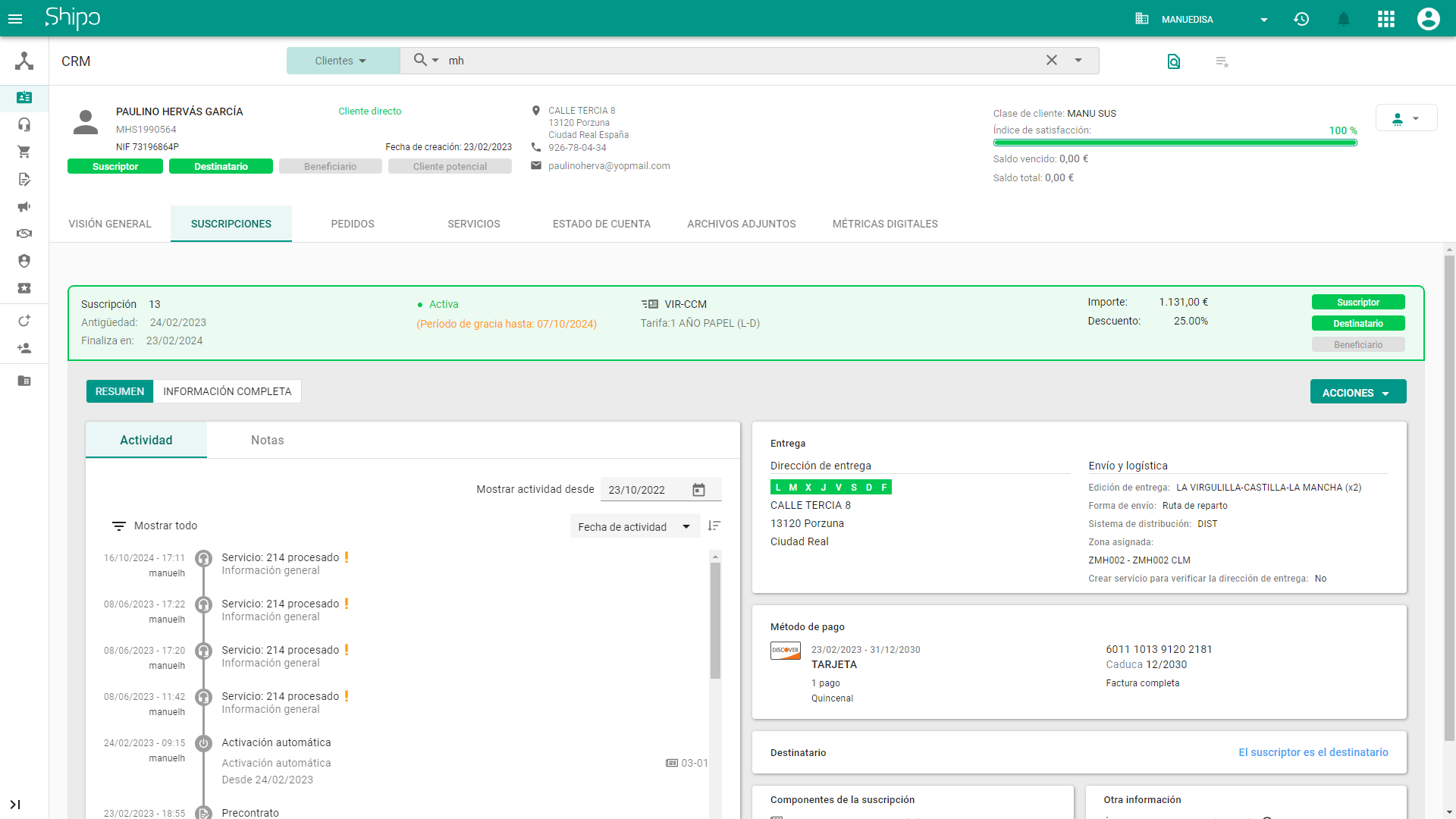This screenshot has width=1456, height=819.
Task: Open the customer service headset module
Action: 24,124
